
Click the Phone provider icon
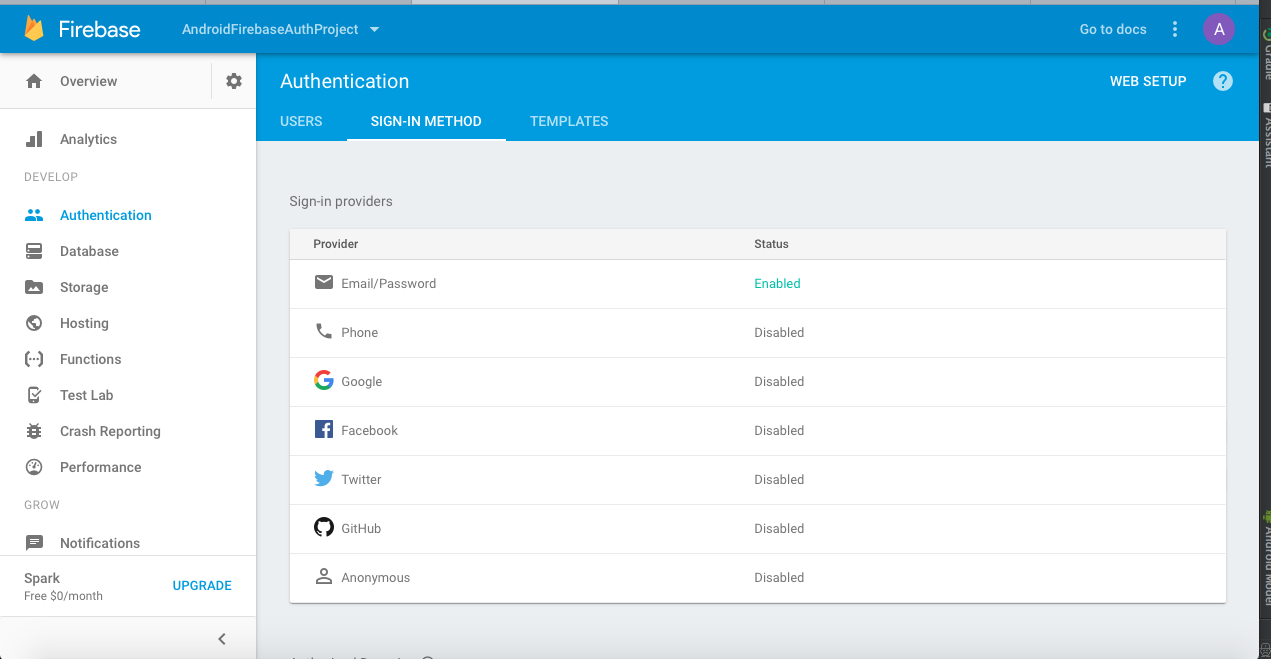(323, 331)
